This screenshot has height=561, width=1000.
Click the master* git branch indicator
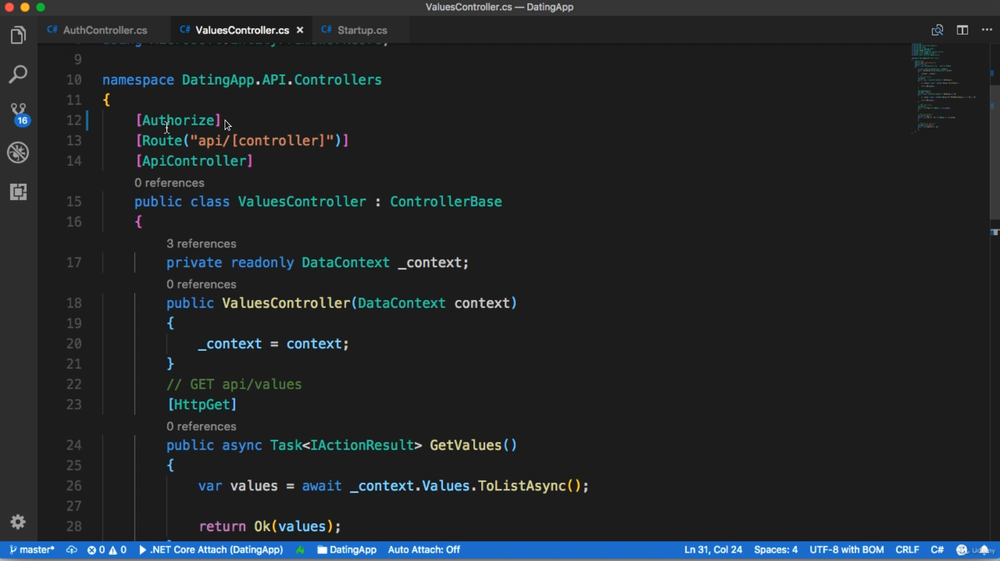click(32, 550)
